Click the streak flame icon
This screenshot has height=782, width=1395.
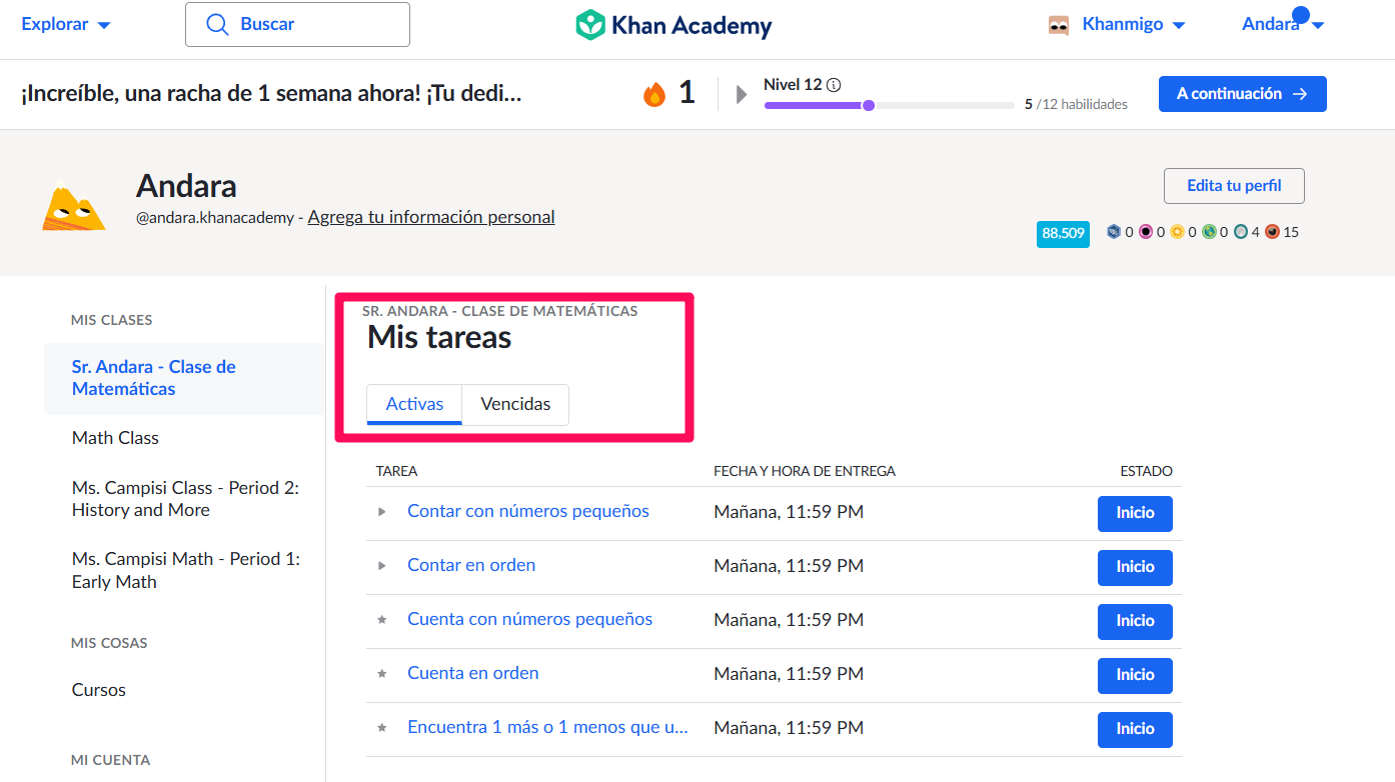[654, 94]
